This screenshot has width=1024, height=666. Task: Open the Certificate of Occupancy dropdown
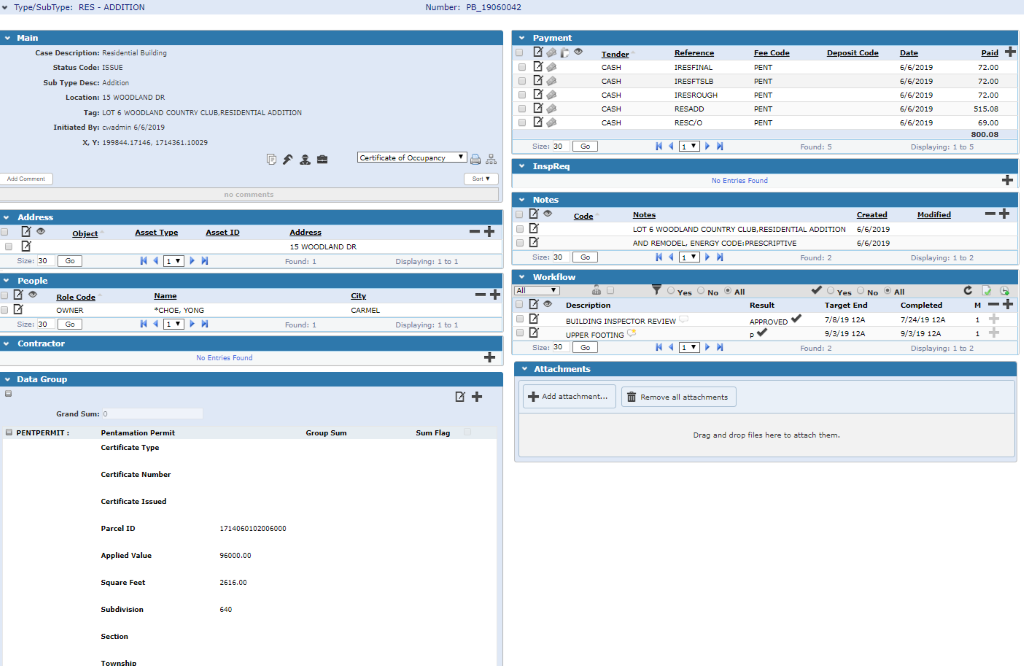pos(412,157)
